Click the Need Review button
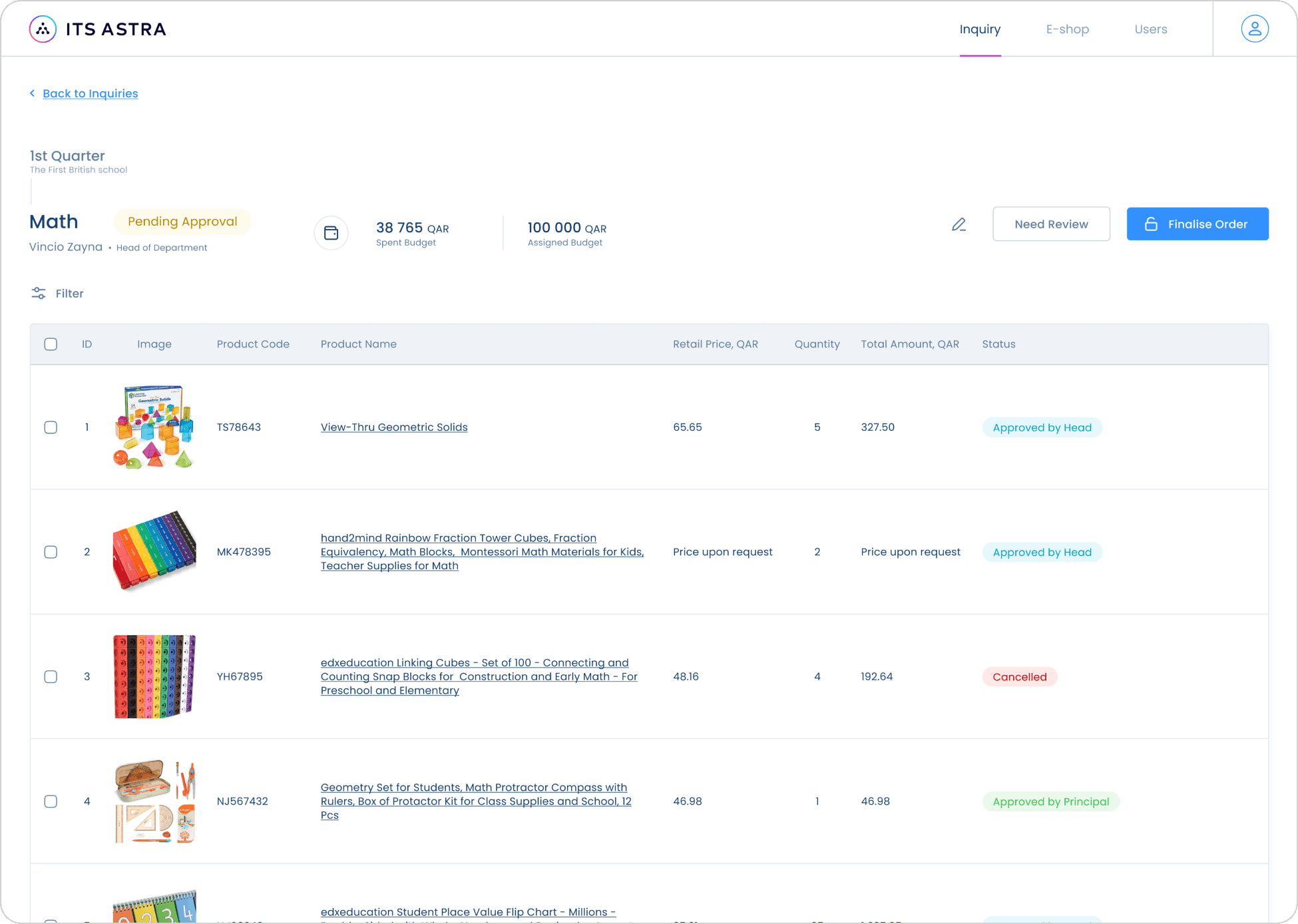 click(x=1051, y=224)
